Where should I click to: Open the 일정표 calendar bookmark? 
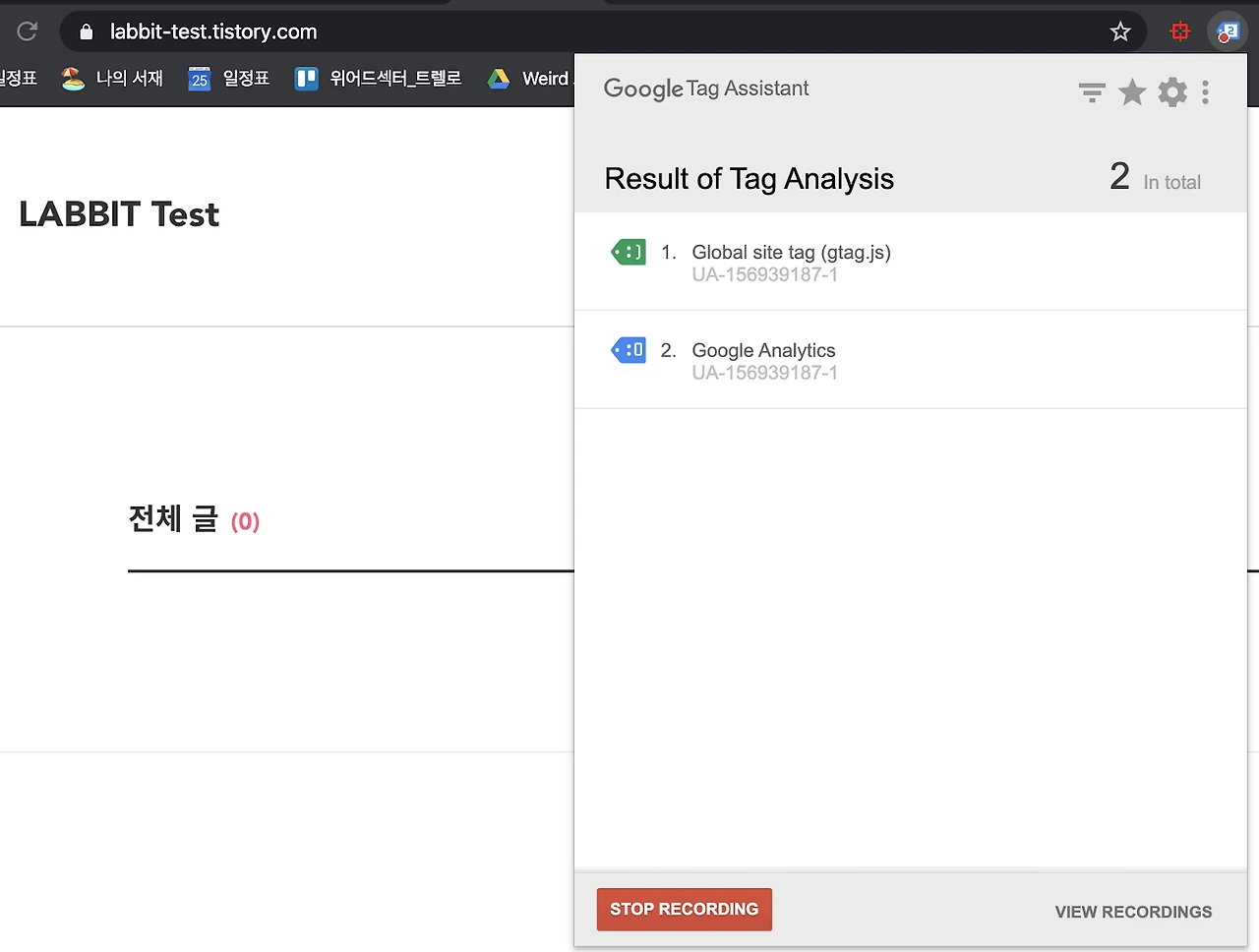(229, 79)
